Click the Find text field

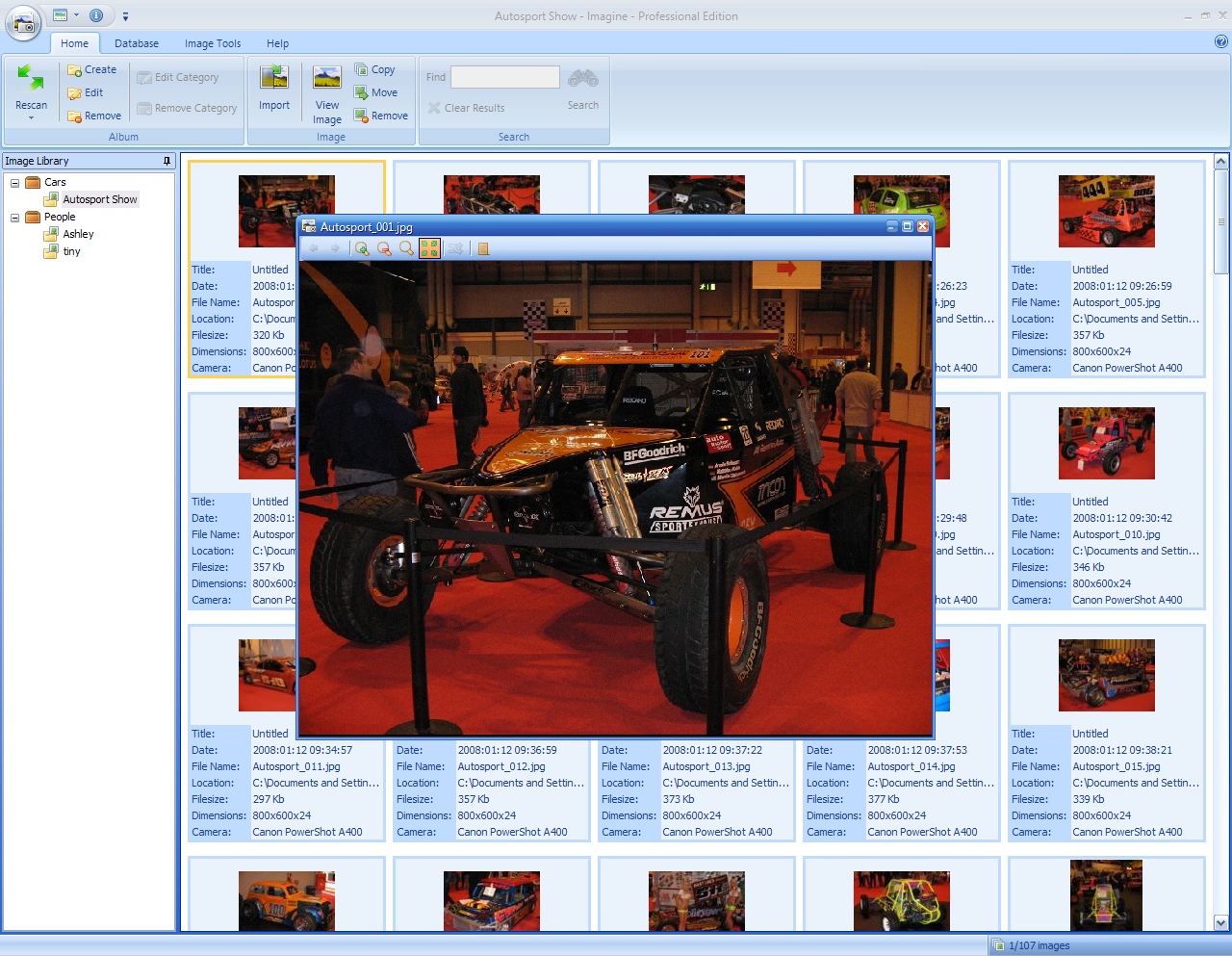coord(505,77)
